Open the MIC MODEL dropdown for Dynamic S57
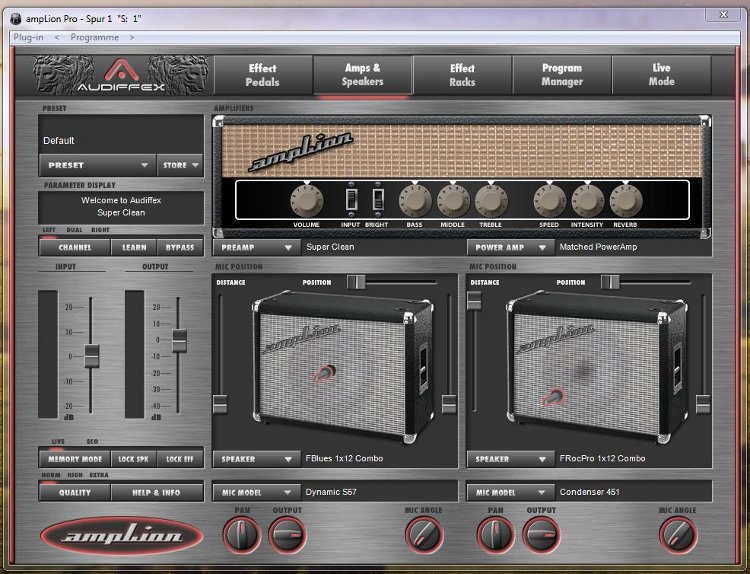This screenshot has height=574, width=750. (x=257, y=492)
